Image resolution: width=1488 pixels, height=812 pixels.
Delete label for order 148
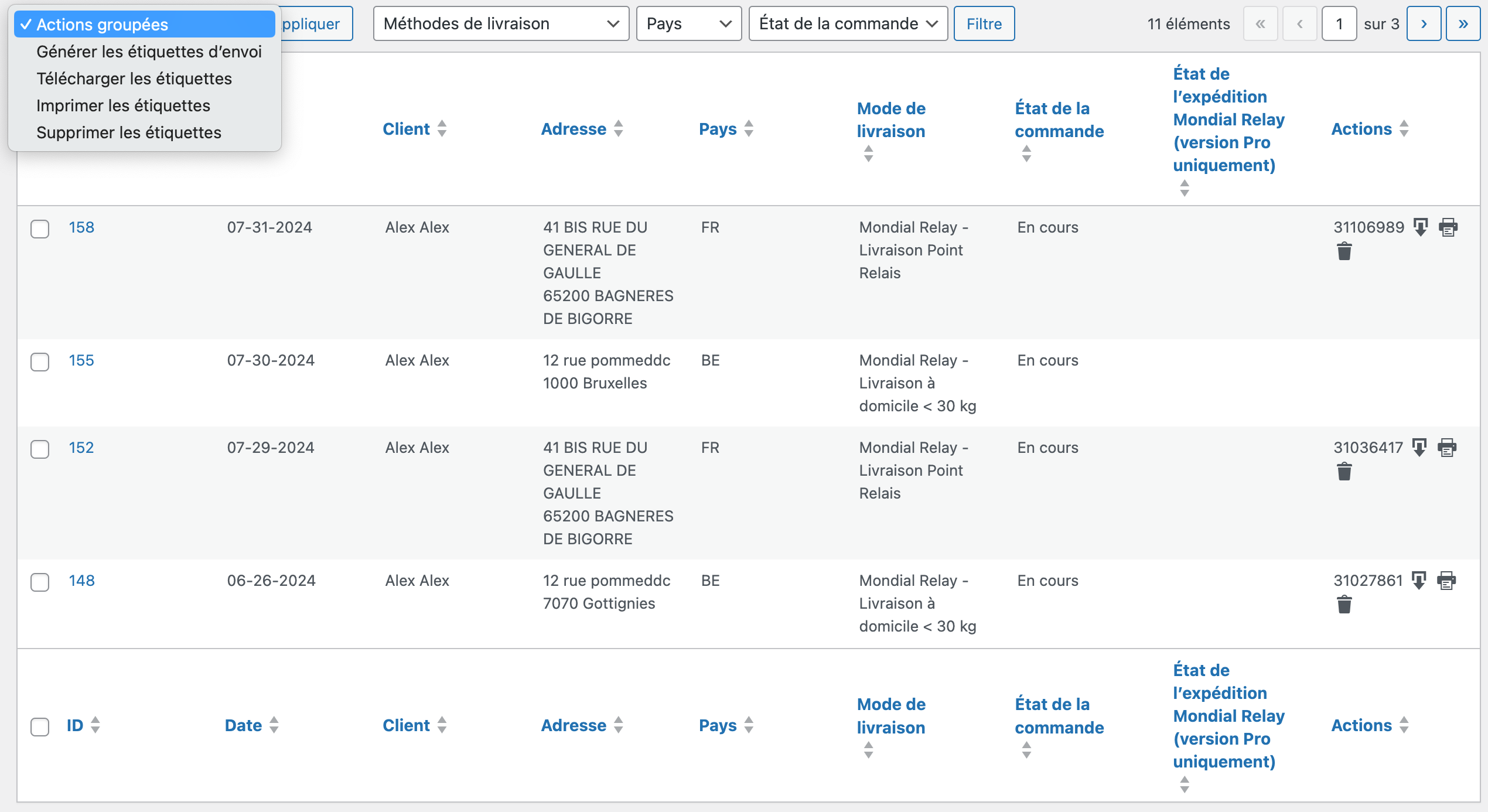(x=1344, y=604)
